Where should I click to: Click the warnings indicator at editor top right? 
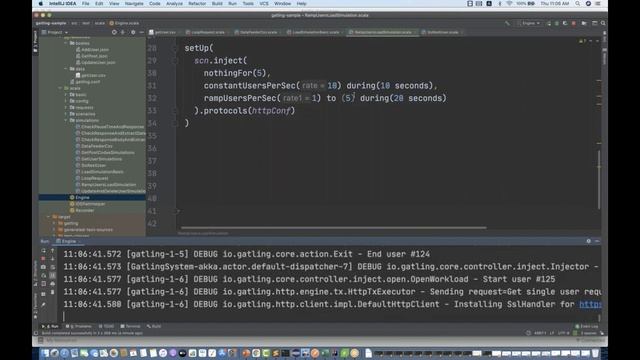582,41
